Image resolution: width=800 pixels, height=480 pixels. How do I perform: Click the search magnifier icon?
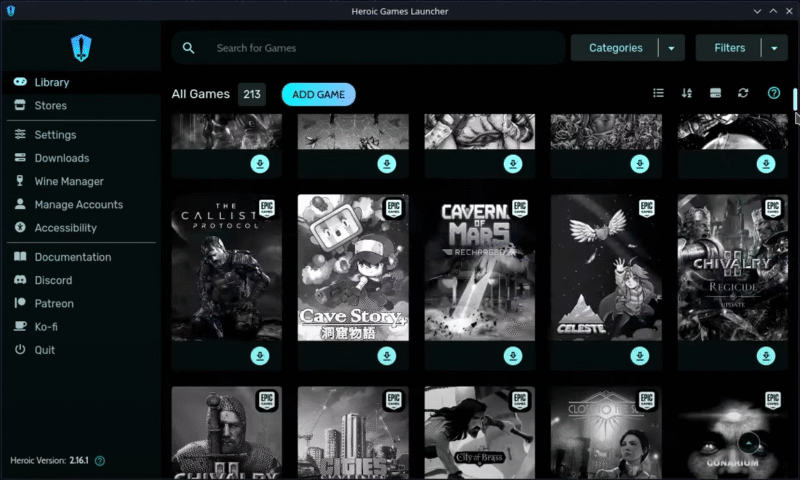(188, 48)
